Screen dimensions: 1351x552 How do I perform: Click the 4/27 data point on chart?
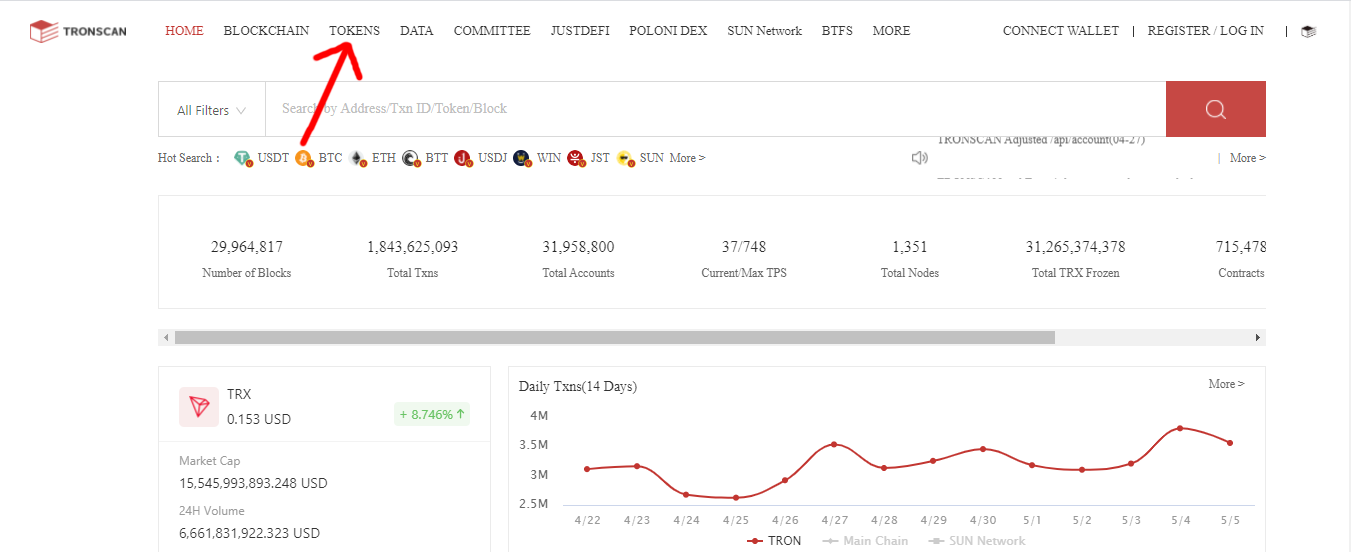click(x=834, y=444)
